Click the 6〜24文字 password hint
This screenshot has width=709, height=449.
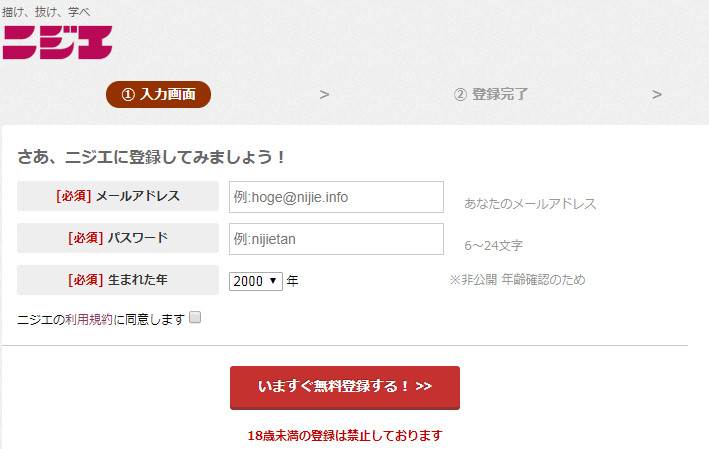[x=493, y=245]
